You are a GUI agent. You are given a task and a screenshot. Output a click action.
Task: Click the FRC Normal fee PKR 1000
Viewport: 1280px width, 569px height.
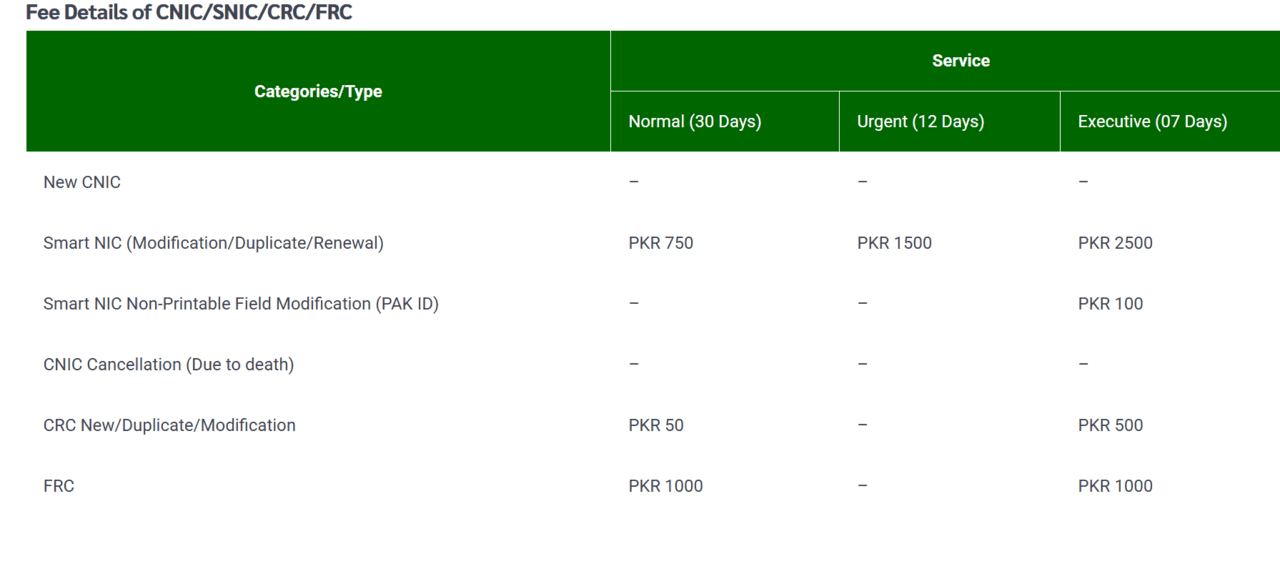click(665, 486)
